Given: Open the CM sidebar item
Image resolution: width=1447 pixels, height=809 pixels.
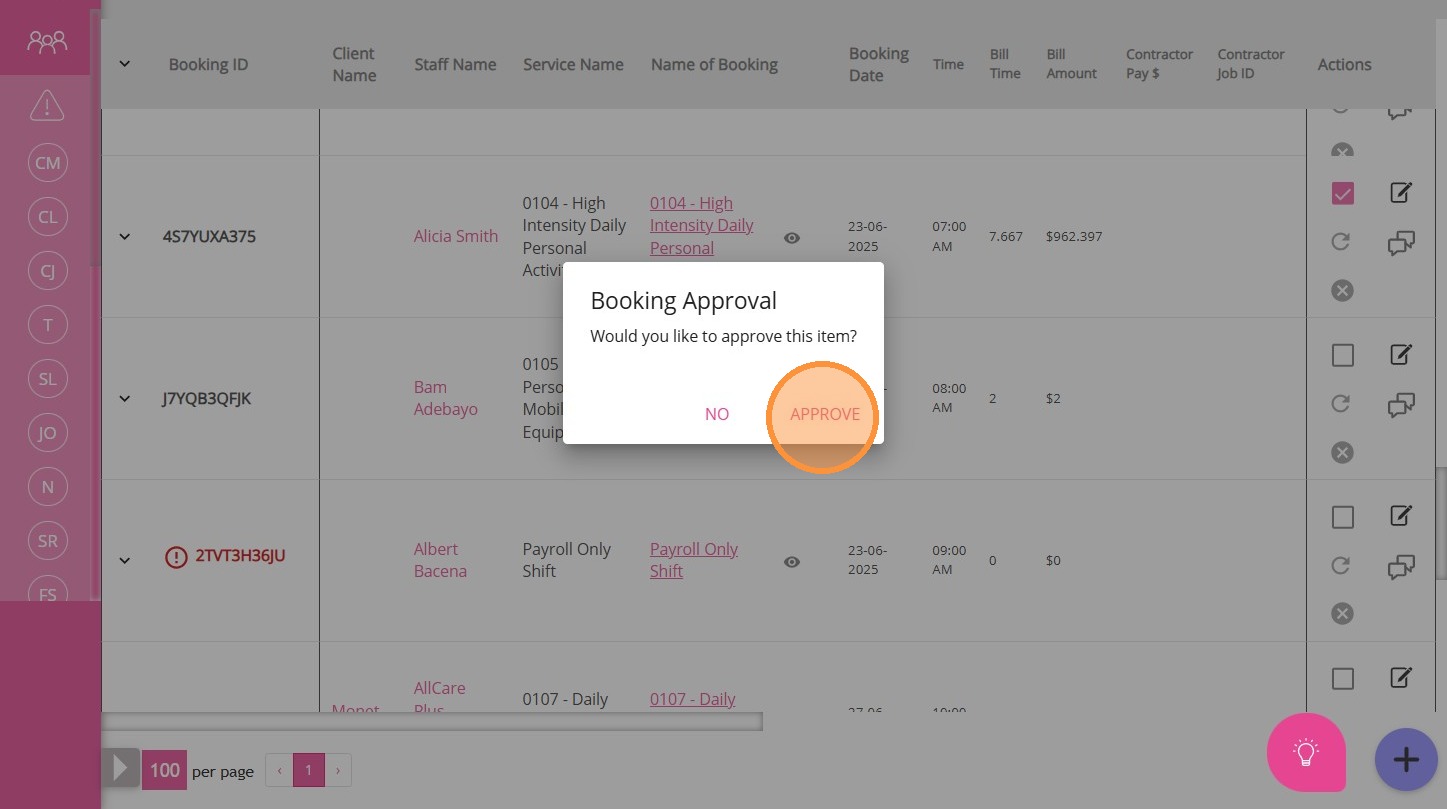Looking at the screenshot, I should tap(47, 163).
